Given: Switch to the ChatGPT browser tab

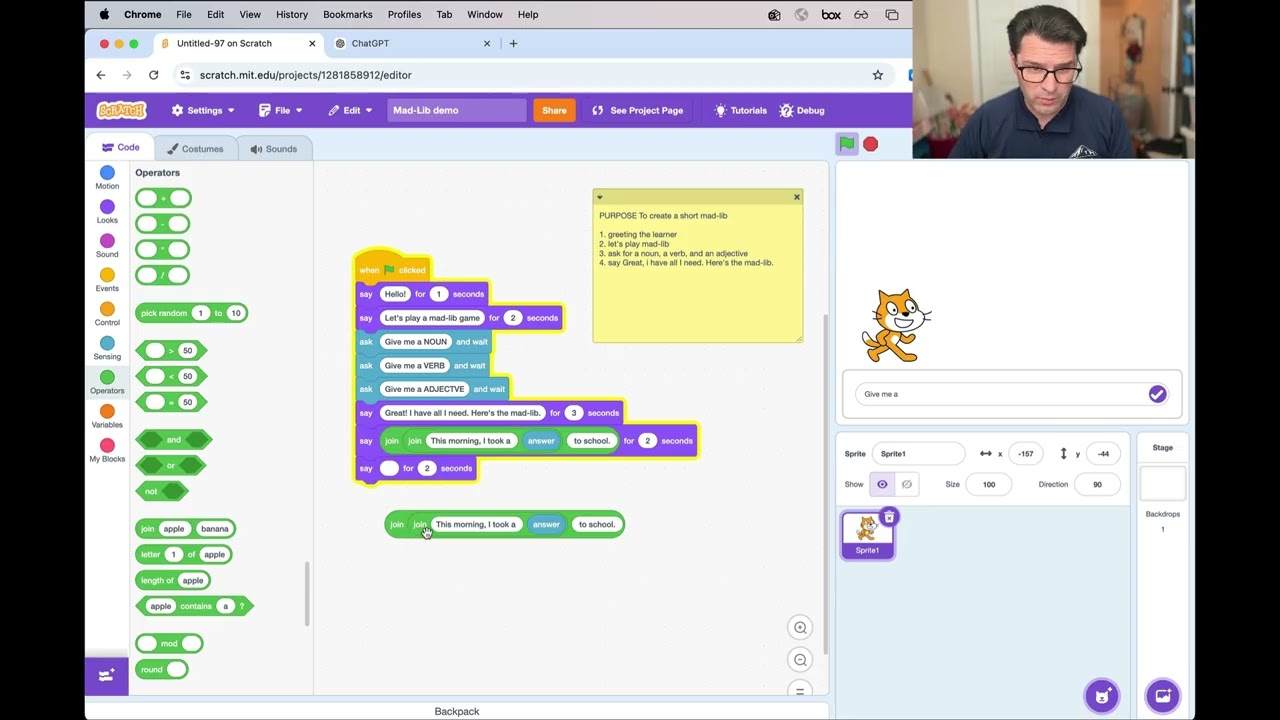Looking at the screenshot, I should point(410,43).
